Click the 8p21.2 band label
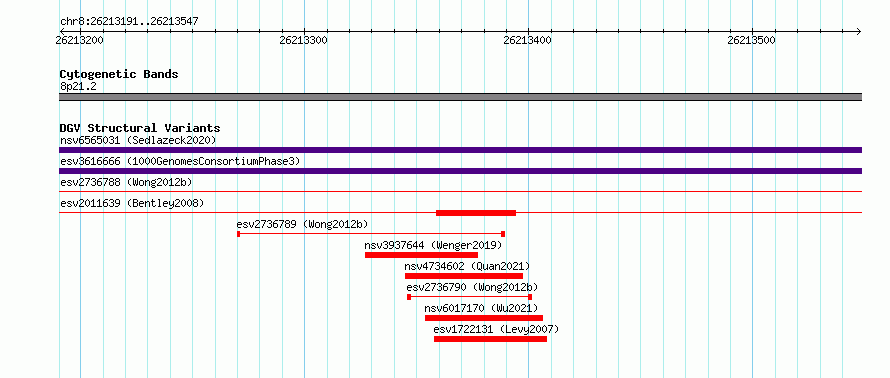890x378 pixels. click(78, 86)
